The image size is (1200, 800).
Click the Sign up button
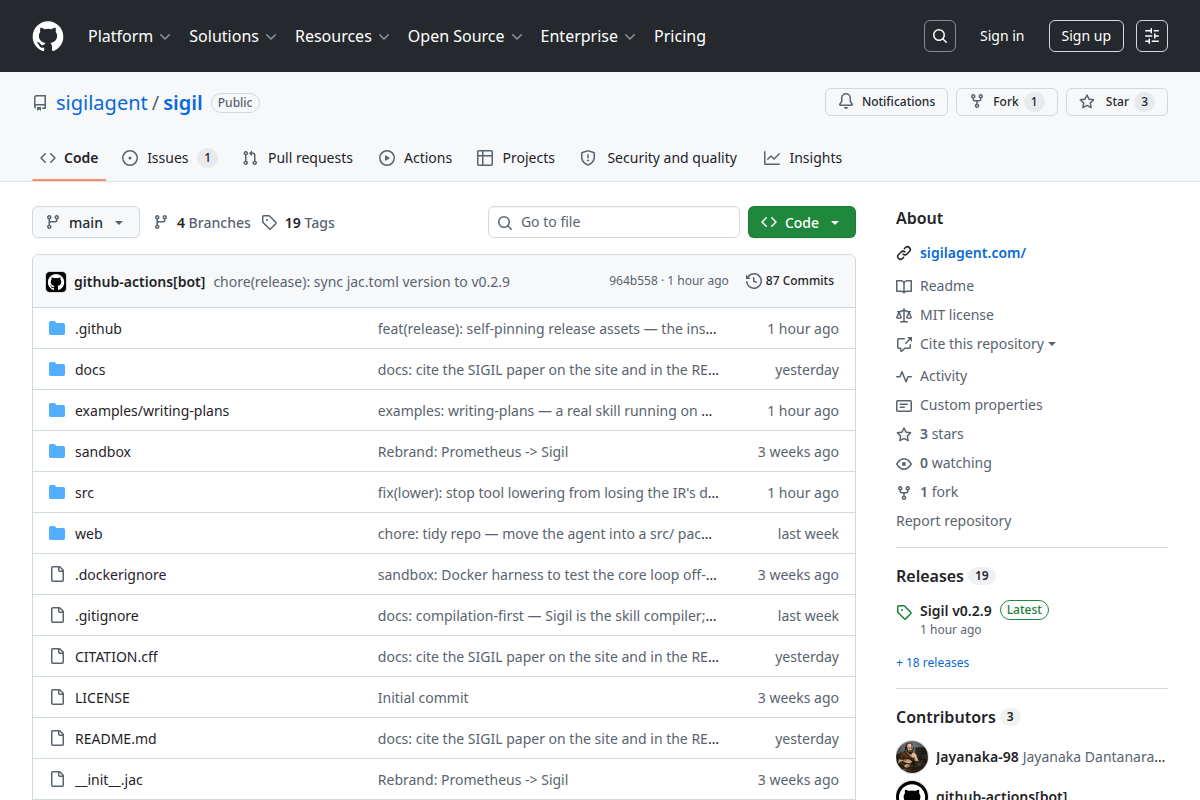point(1086,36)
